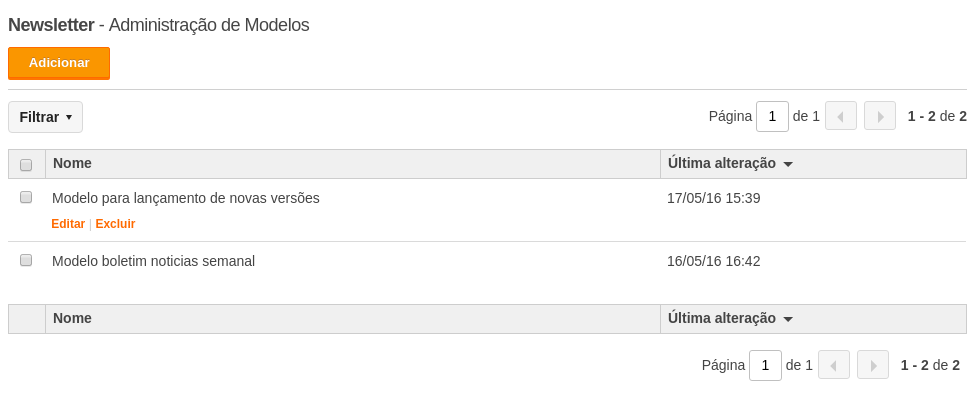
Task: Click the bottom Página number field
Action: tap(765, 365)
